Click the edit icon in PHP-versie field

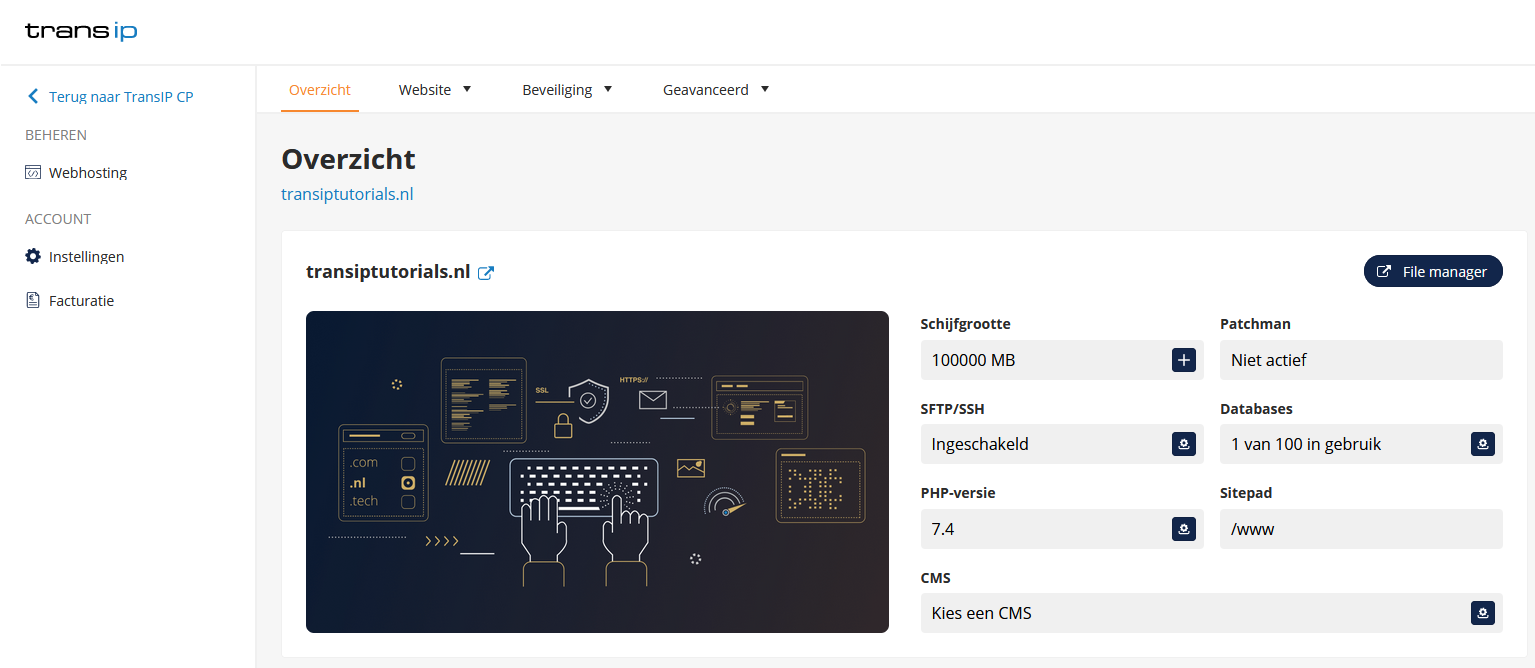(x=1184, y=529)
